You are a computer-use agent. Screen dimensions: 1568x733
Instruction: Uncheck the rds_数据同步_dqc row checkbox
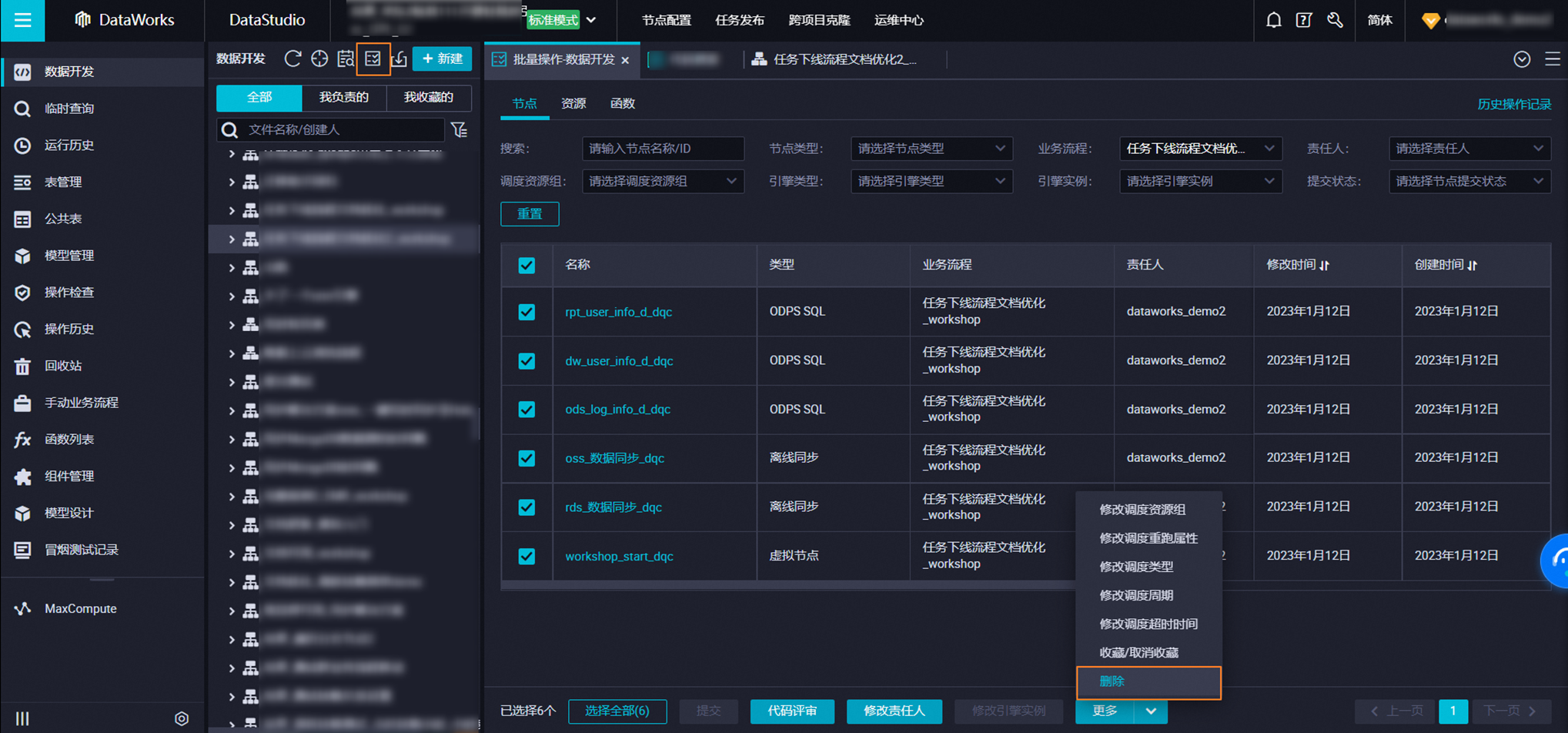pos(527,507)
